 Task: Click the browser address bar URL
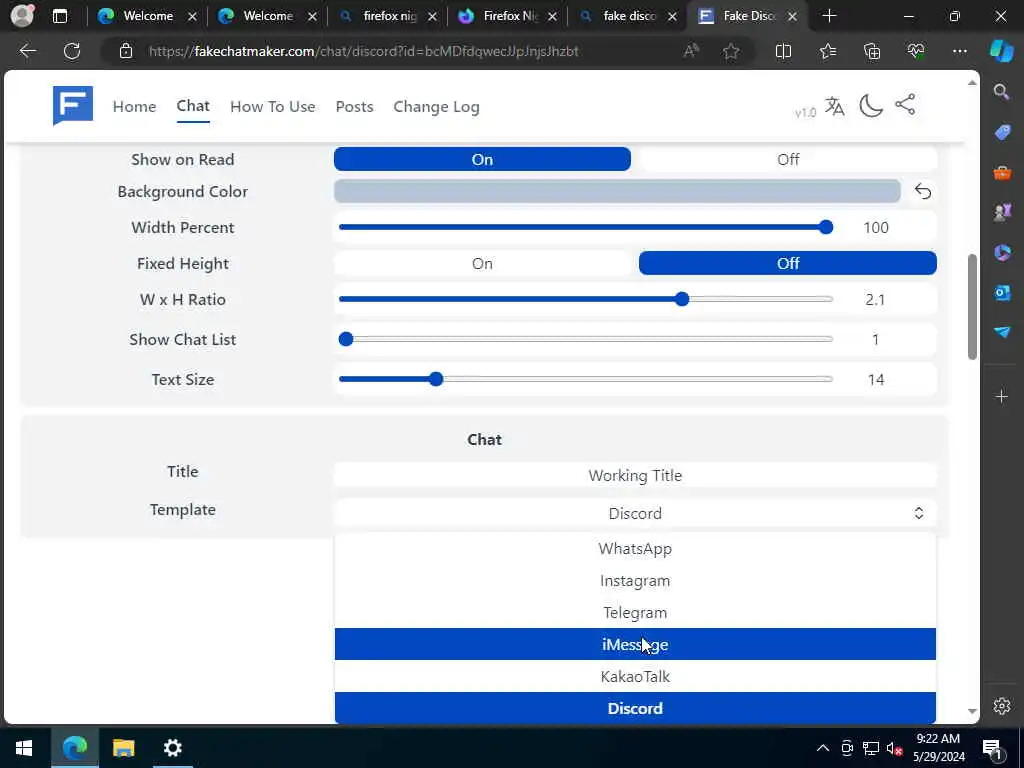[x=364, y=51]
